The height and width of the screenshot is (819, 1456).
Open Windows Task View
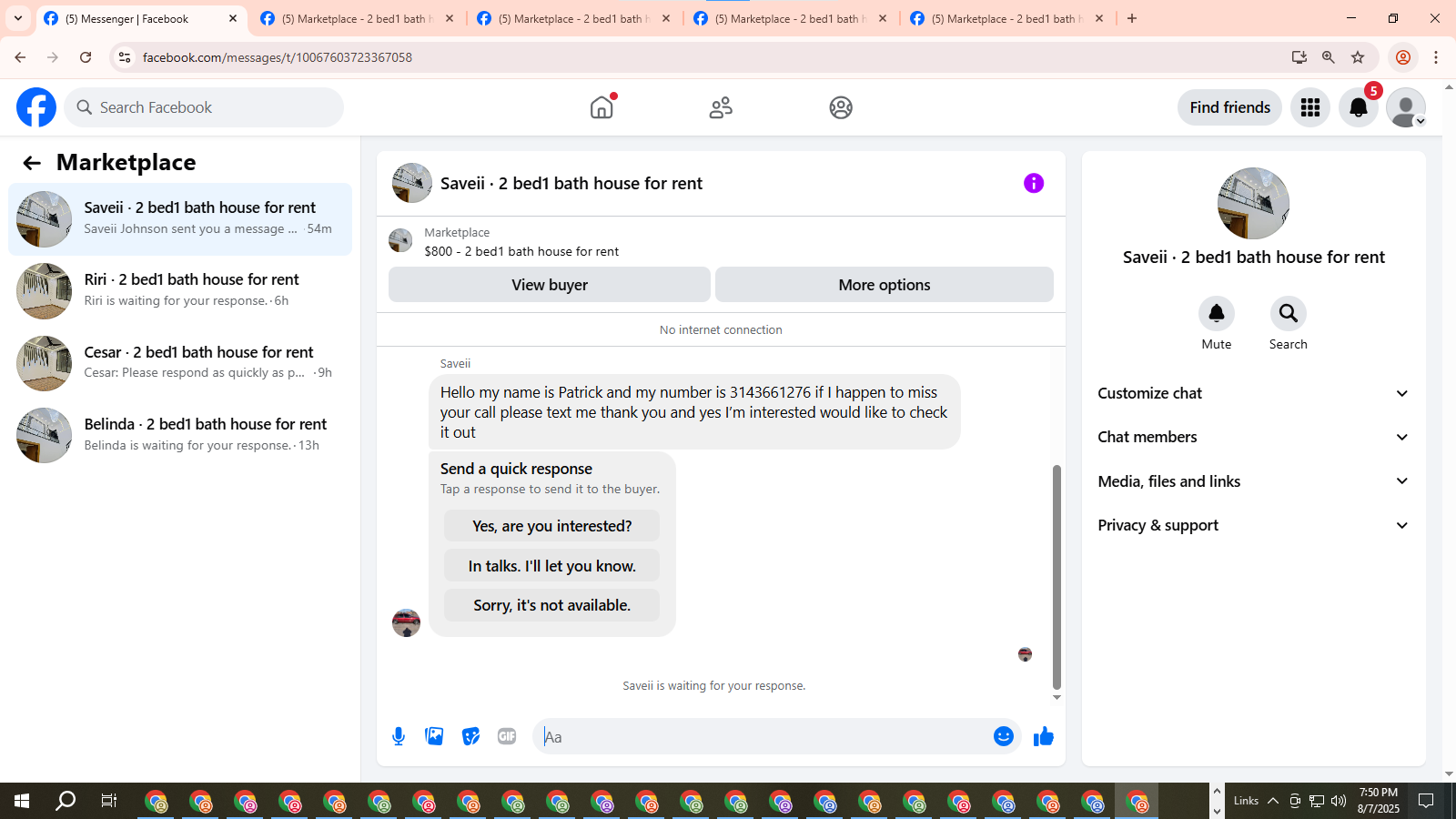click(108, 801)
